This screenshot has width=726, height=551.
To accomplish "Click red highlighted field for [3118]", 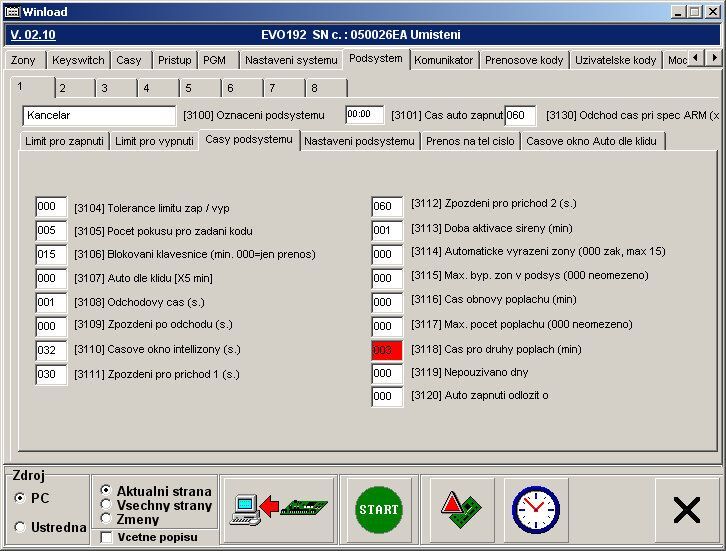I will (386, 350).
